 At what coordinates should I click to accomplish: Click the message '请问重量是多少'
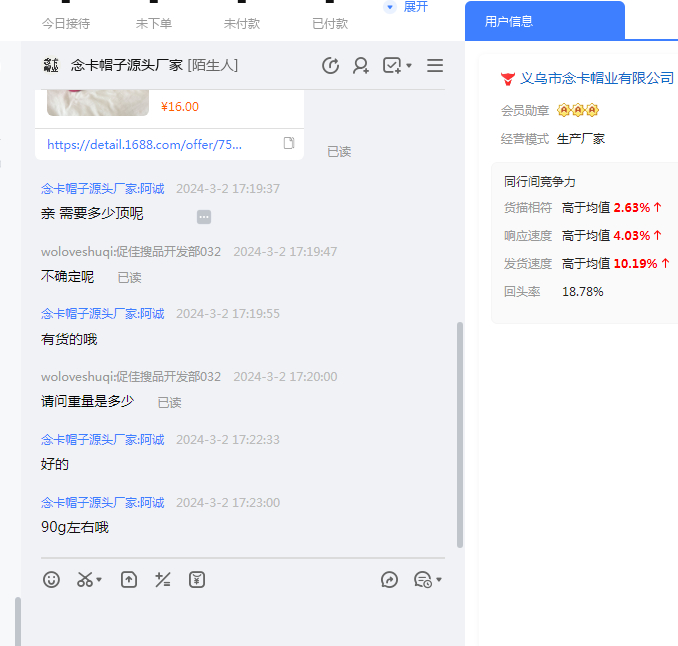87,401
